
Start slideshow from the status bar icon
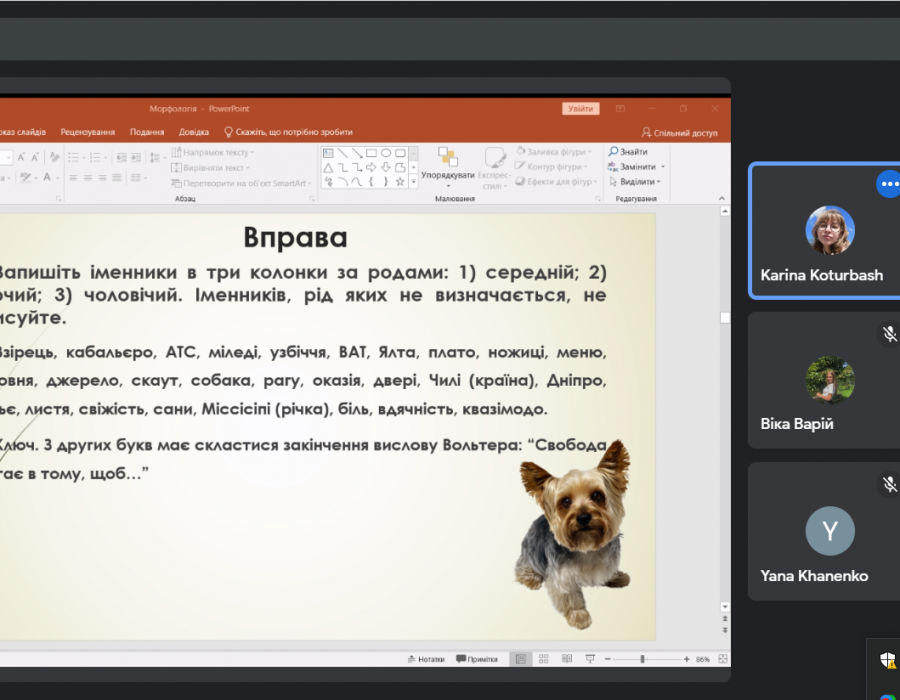click(x=590, y=659)
